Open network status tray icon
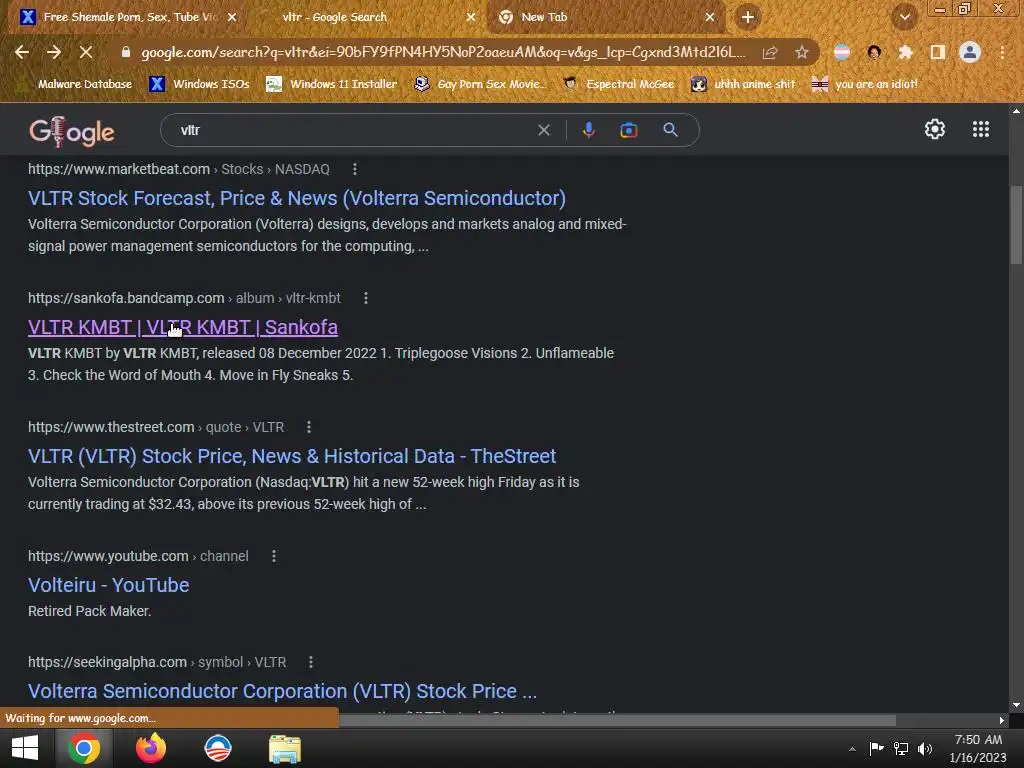This screenshot has height=768, width=1024. (901, 748)
